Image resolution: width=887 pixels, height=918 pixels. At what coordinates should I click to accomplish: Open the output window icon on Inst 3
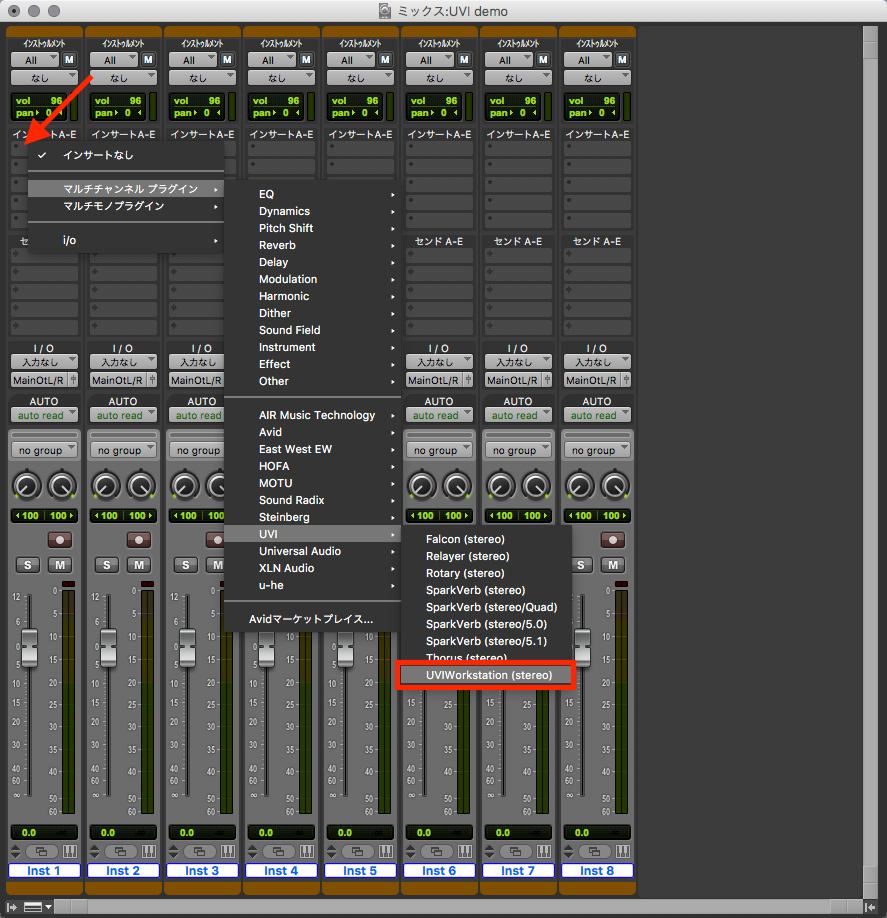[199, 851]
